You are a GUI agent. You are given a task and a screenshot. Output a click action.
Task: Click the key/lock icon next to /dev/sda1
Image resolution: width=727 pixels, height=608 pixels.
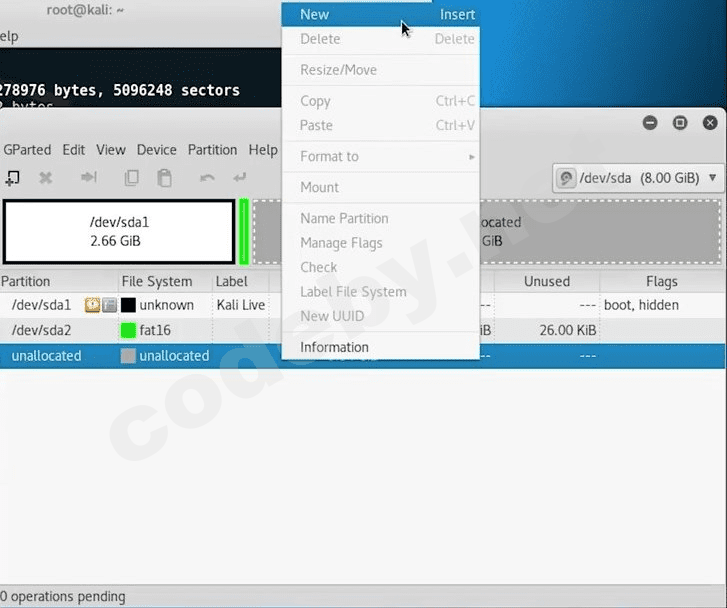[109, 305]
